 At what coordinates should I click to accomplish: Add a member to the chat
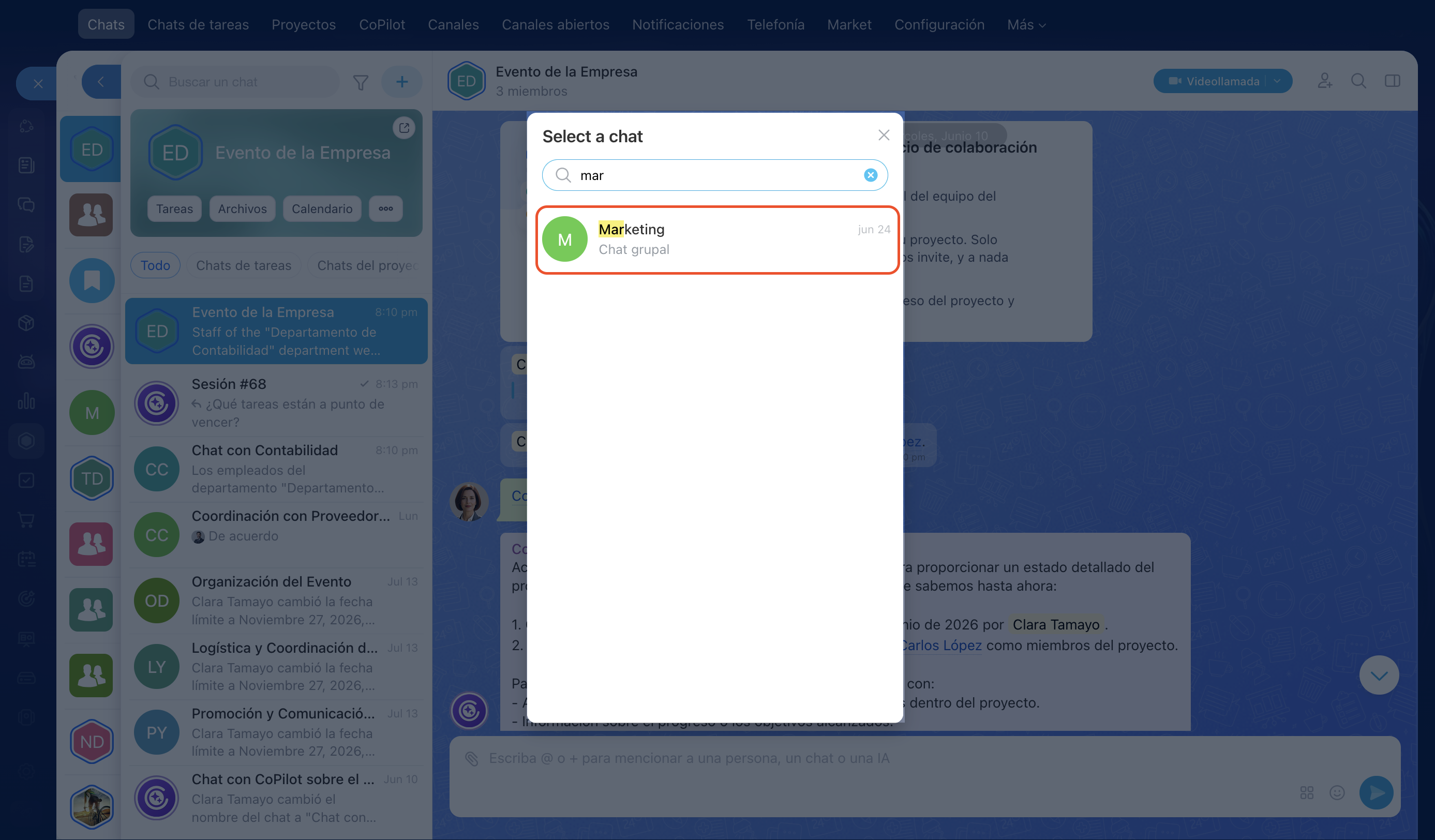pyautogui.click(x=1324, y=81)
